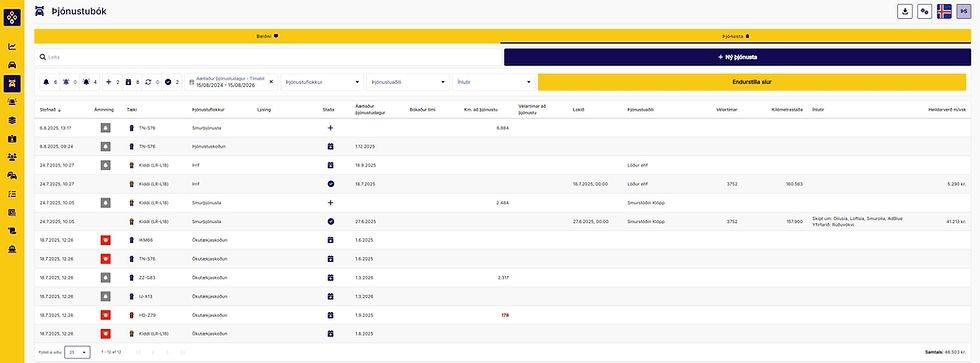
Task: Click plus status icon in 6.8.2025 13:17 row
Action: tap(331, 127)
